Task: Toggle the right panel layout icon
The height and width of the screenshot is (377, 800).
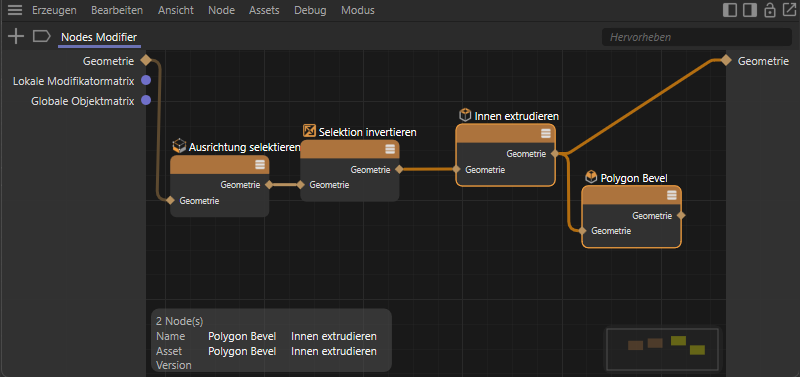Action: click(749, 10)
